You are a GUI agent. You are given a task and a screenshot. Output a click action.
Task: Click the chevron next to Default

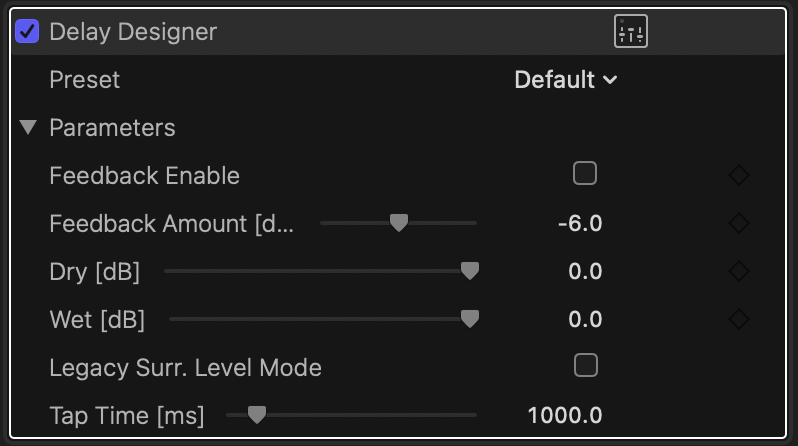coord(610,80)
